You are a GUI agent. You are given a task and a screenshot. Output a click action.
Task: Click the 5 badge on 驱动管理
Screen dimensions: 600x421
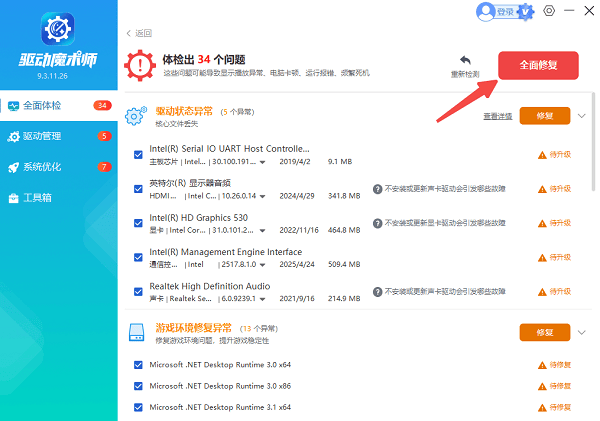click(x=104, y=136)
